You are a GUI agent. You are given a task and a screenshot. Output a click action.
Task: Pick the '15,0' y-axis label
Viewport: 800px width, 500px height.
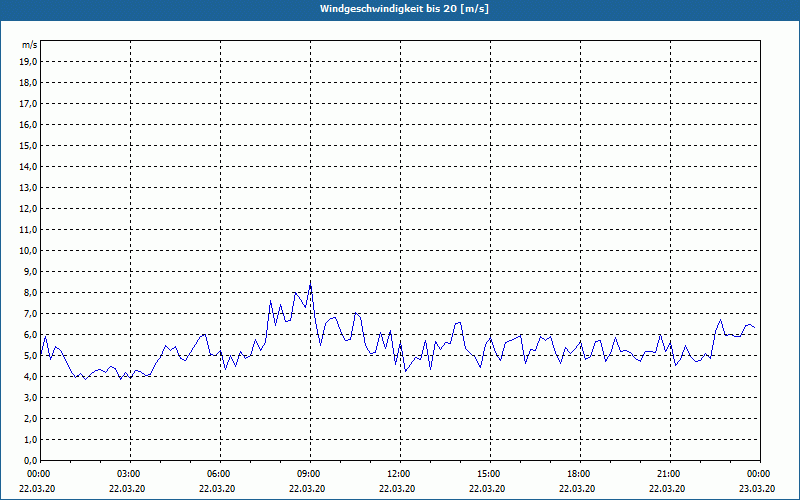(29, 145)
